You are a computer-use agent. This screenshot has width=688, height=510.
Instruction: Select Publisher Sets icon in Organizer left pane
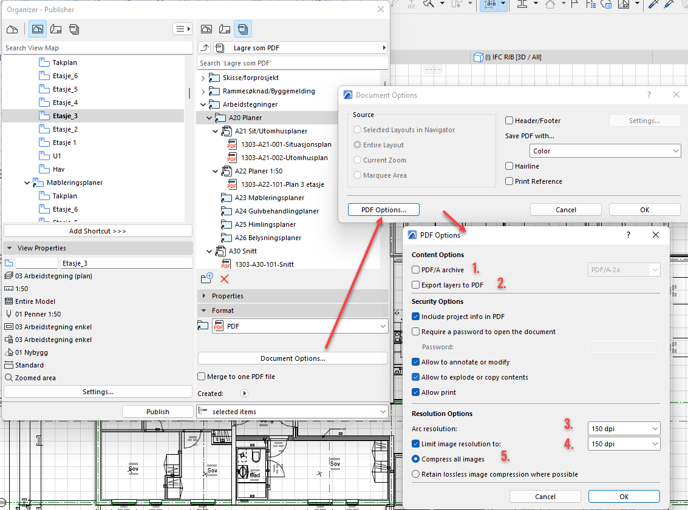[74, 29]
